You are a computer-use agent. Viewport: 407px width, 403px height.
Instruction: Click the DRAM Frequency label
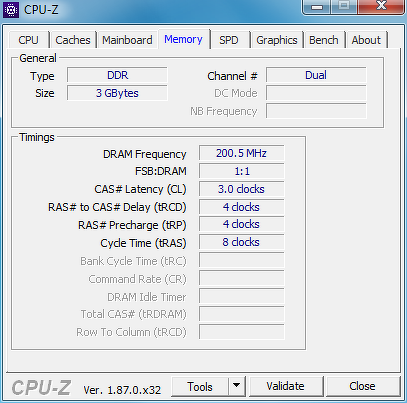144,154
